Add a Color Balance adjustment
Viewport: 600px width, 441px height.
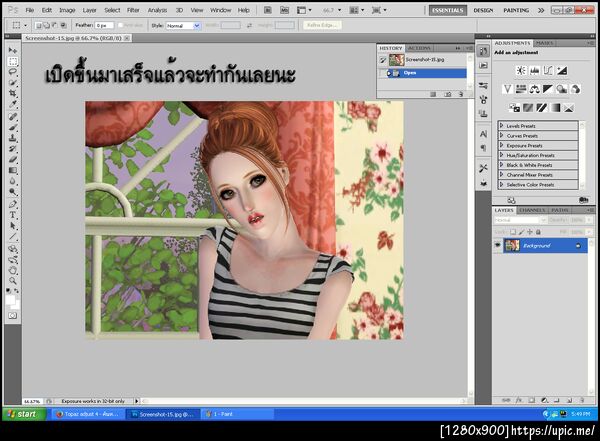click(535, 89)
